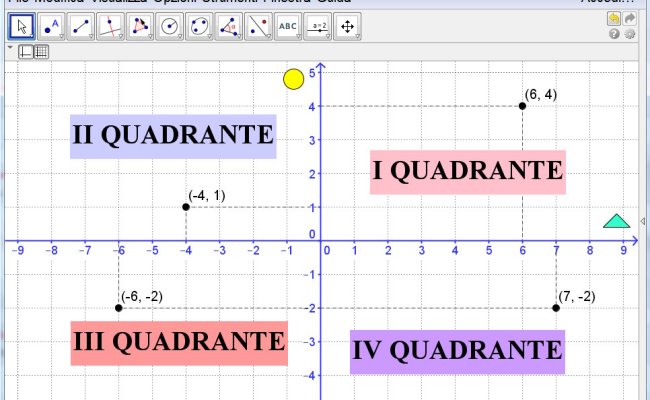Click the y-axis tick label "-3"

[x=309, y=342]
